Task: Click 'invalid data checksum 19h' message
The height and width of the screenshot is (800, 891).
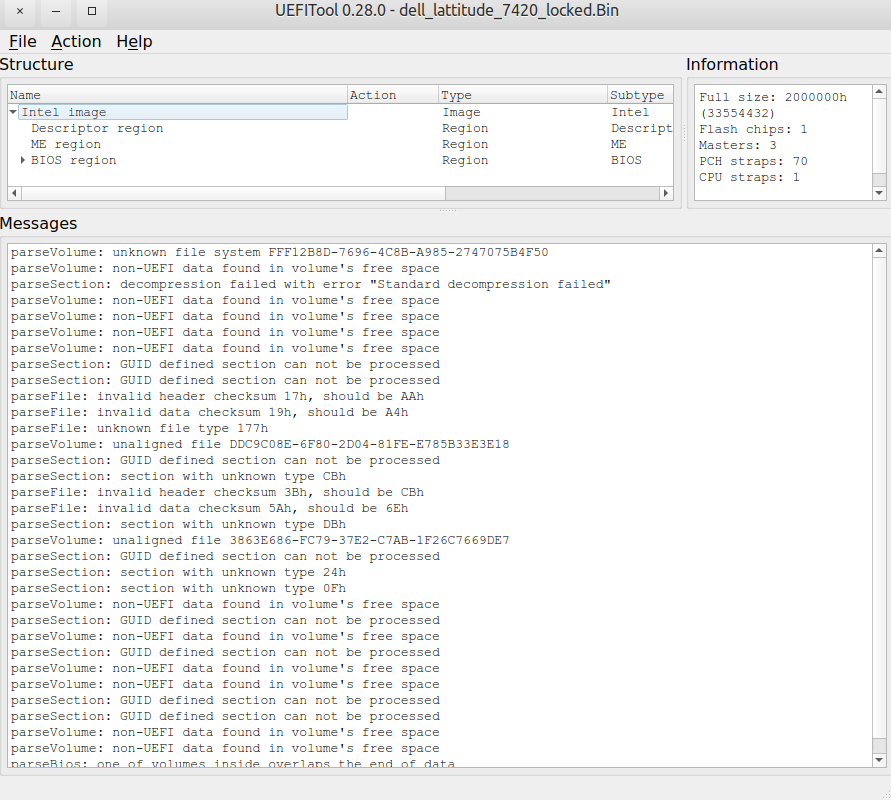Action: click(209, 412)
